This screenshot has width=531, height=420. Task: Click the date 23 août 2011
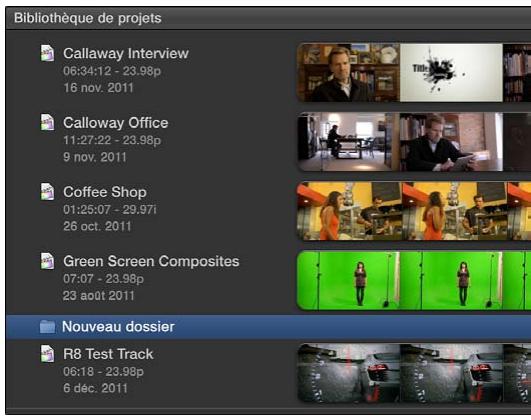99,296
